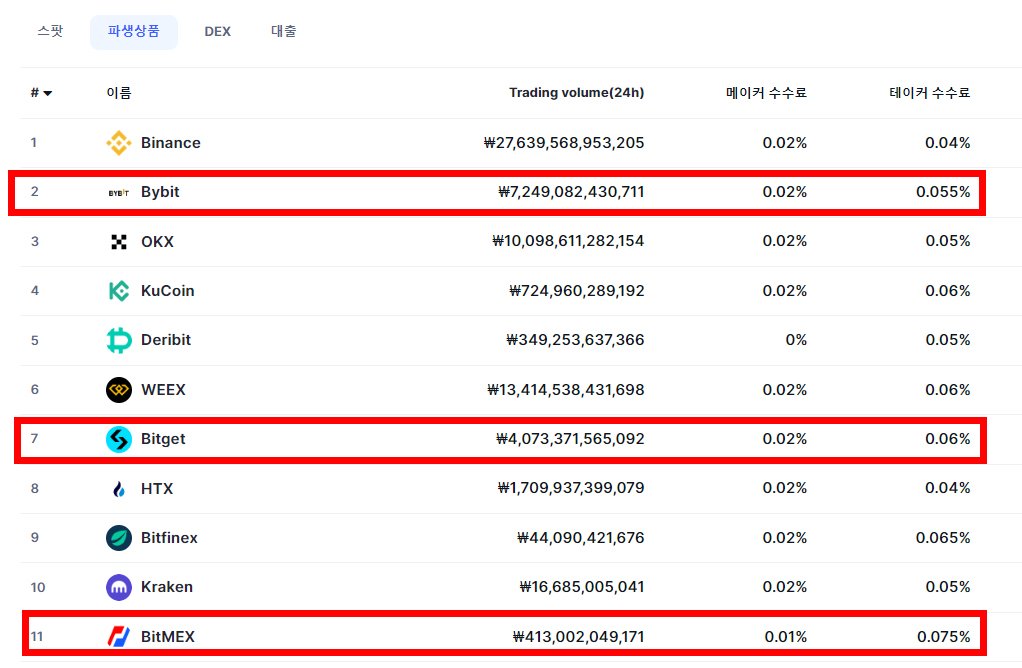Click the HTX flame logo icon
The image size is (1022, 668).
point(119,489)
